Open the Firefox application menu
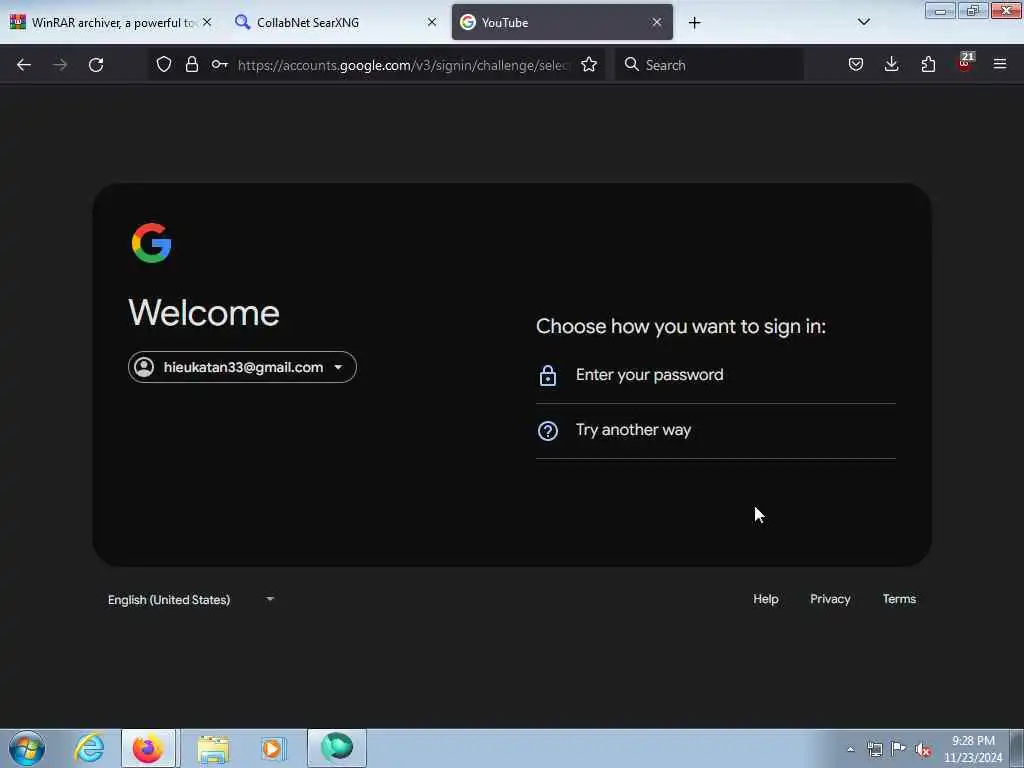 (1000, 64)
